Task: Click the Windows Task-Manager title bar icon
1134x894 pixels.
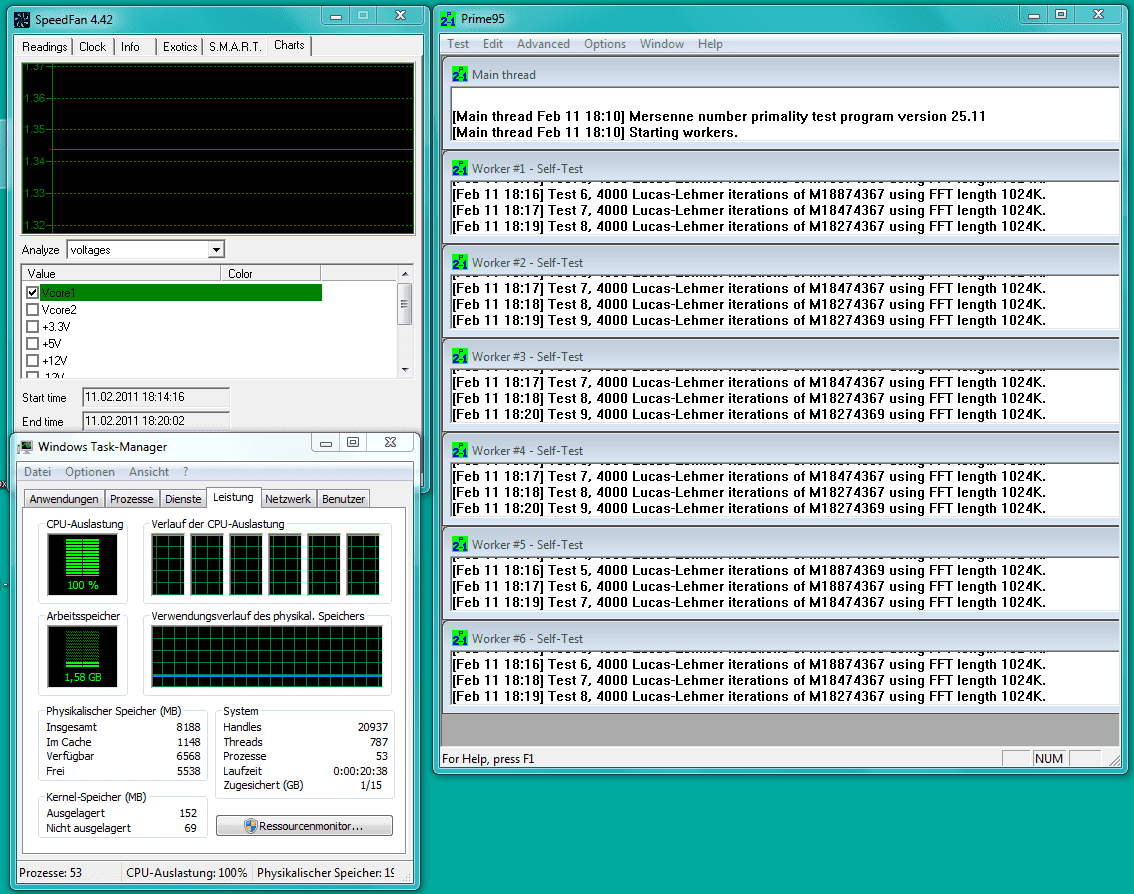Action: click(x=23, y=447)
